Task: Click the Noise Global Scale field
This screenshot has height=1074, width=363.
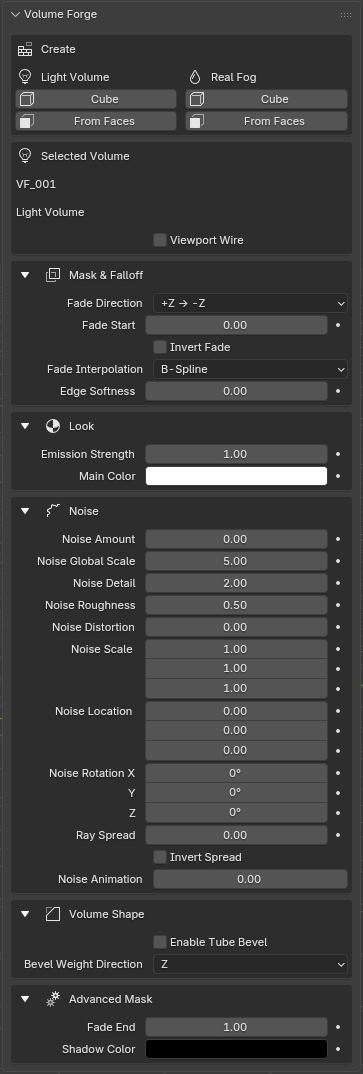Action: [x=236, y=561]
